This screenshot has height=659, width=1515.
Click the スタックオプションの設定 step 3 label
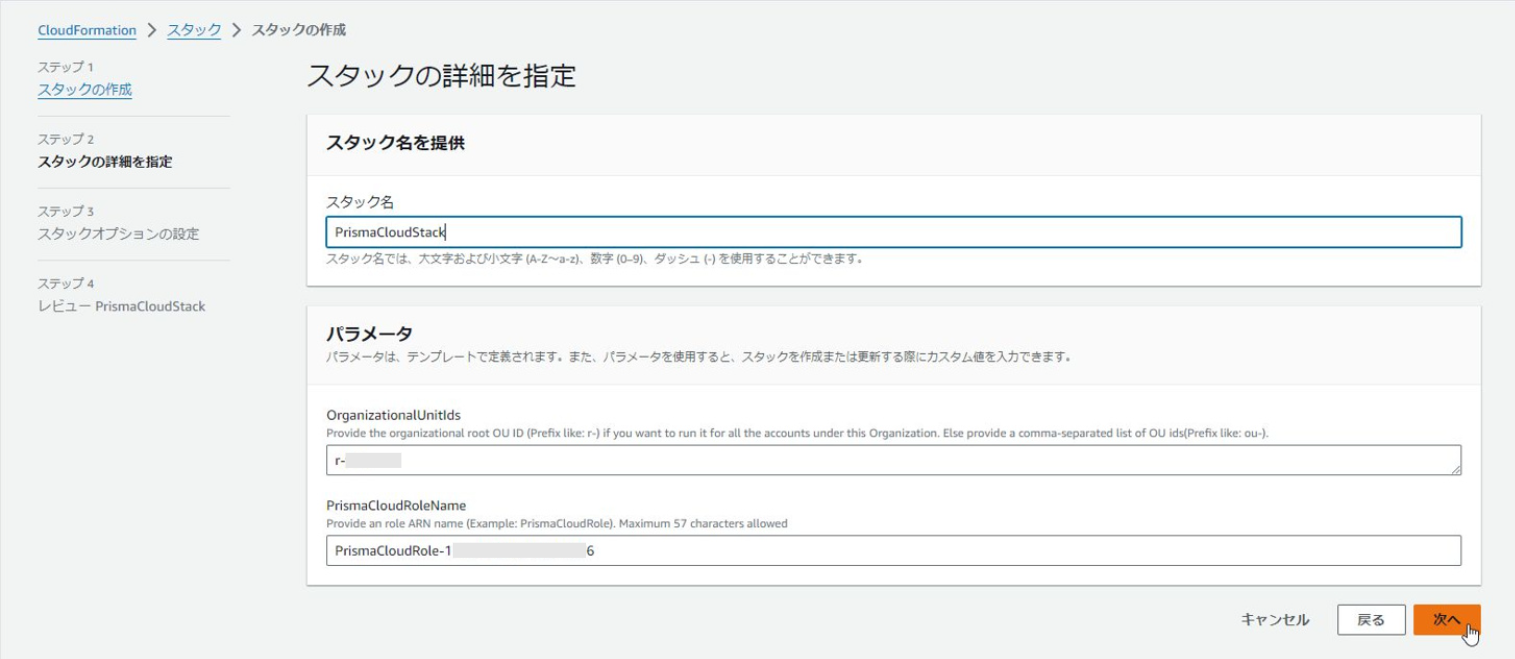[x=118, y=234]
